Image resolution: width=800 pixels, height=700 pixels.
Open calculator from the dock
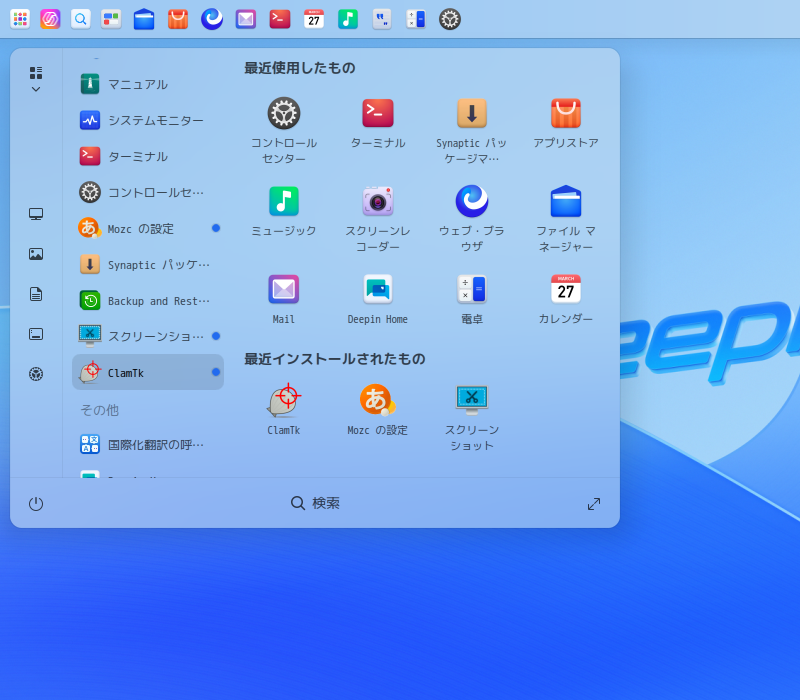416,19
